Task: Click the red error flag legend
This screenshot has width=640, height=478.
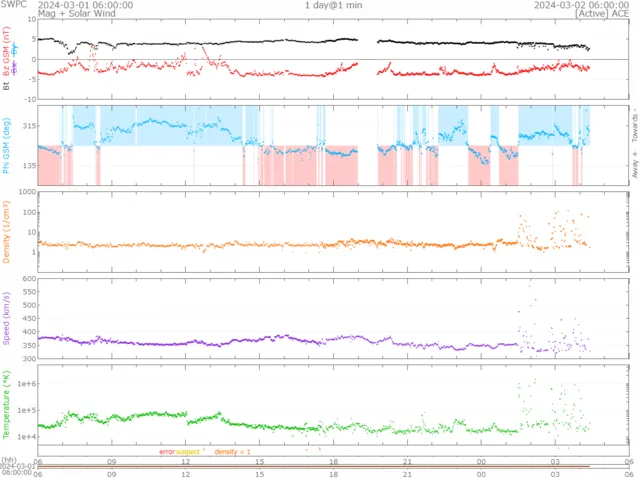Action: click(x=167, y=452)
